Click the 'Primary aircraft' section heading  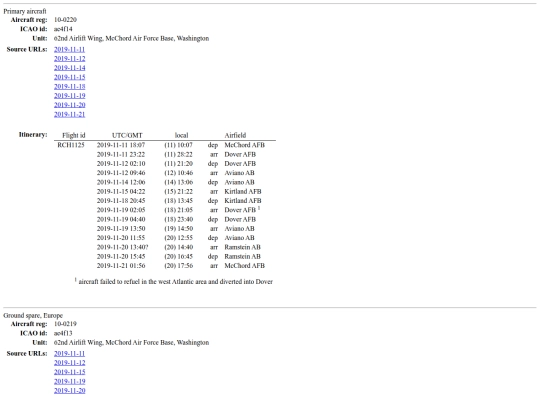click(x=25, y=11)
